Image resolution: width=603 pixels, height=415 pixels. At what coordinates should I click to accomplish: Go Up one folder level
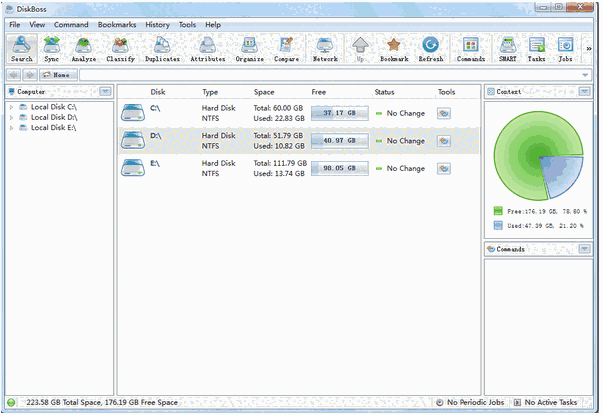360,48
